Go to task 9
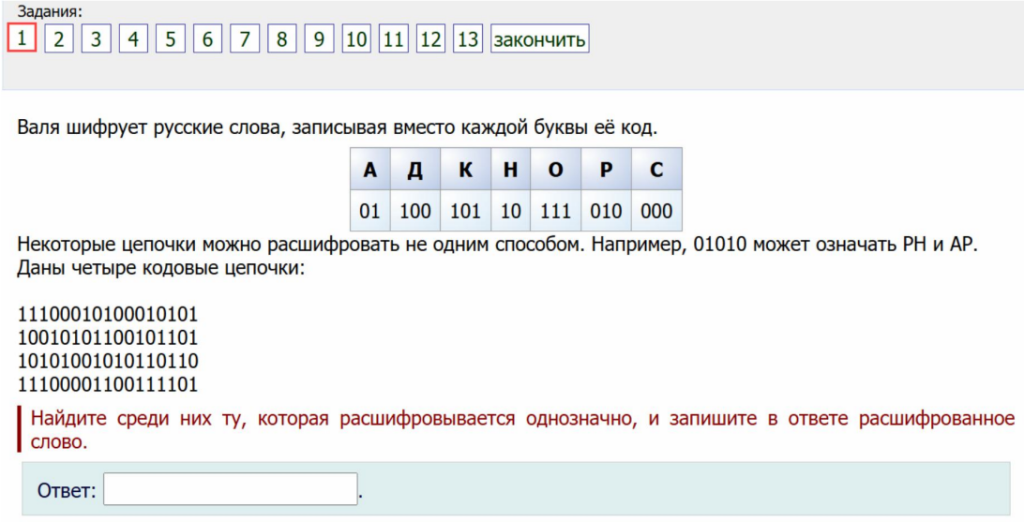 319,39
